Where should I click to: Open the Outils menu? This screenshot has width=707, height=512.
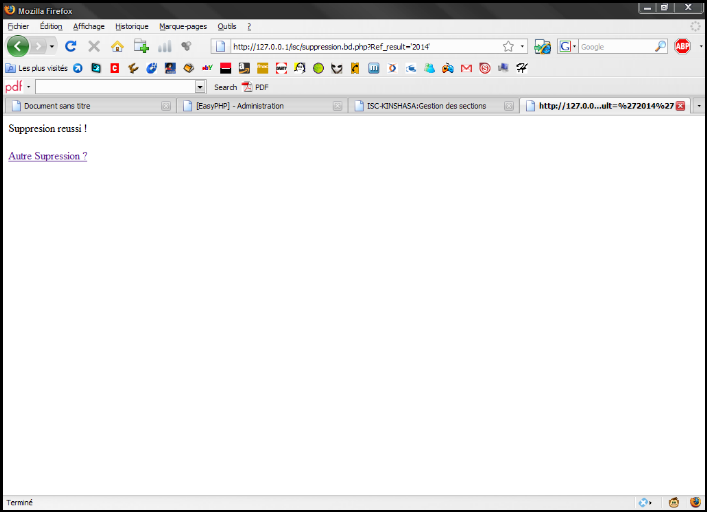[x=227, y=27]
